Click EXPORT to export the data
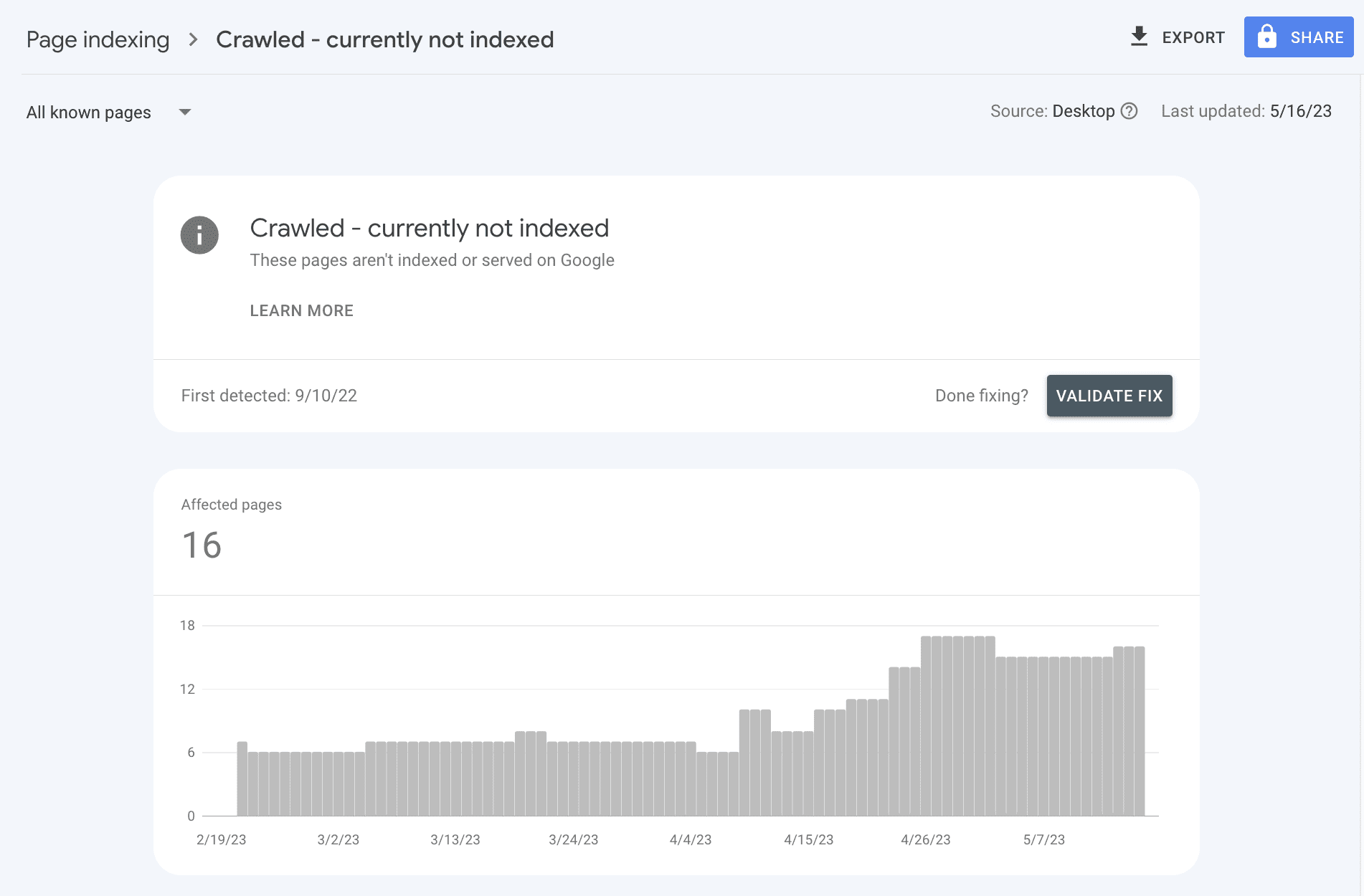1364x896 pixels. tap(1193, 37)
